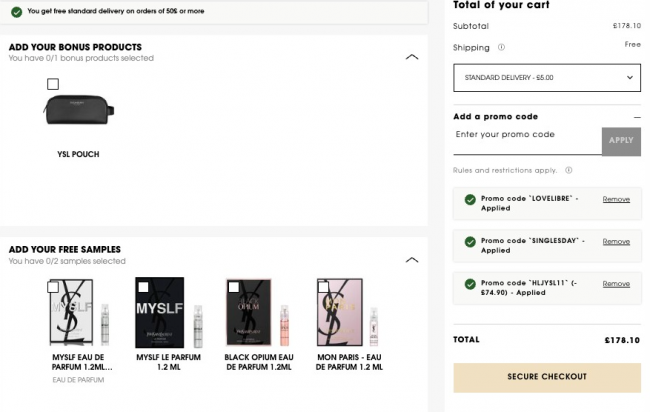Viewport: 650px width, 412px height.
Task: Check the Mon Paris sample checkbox
Action: click(x=323, y=287)
